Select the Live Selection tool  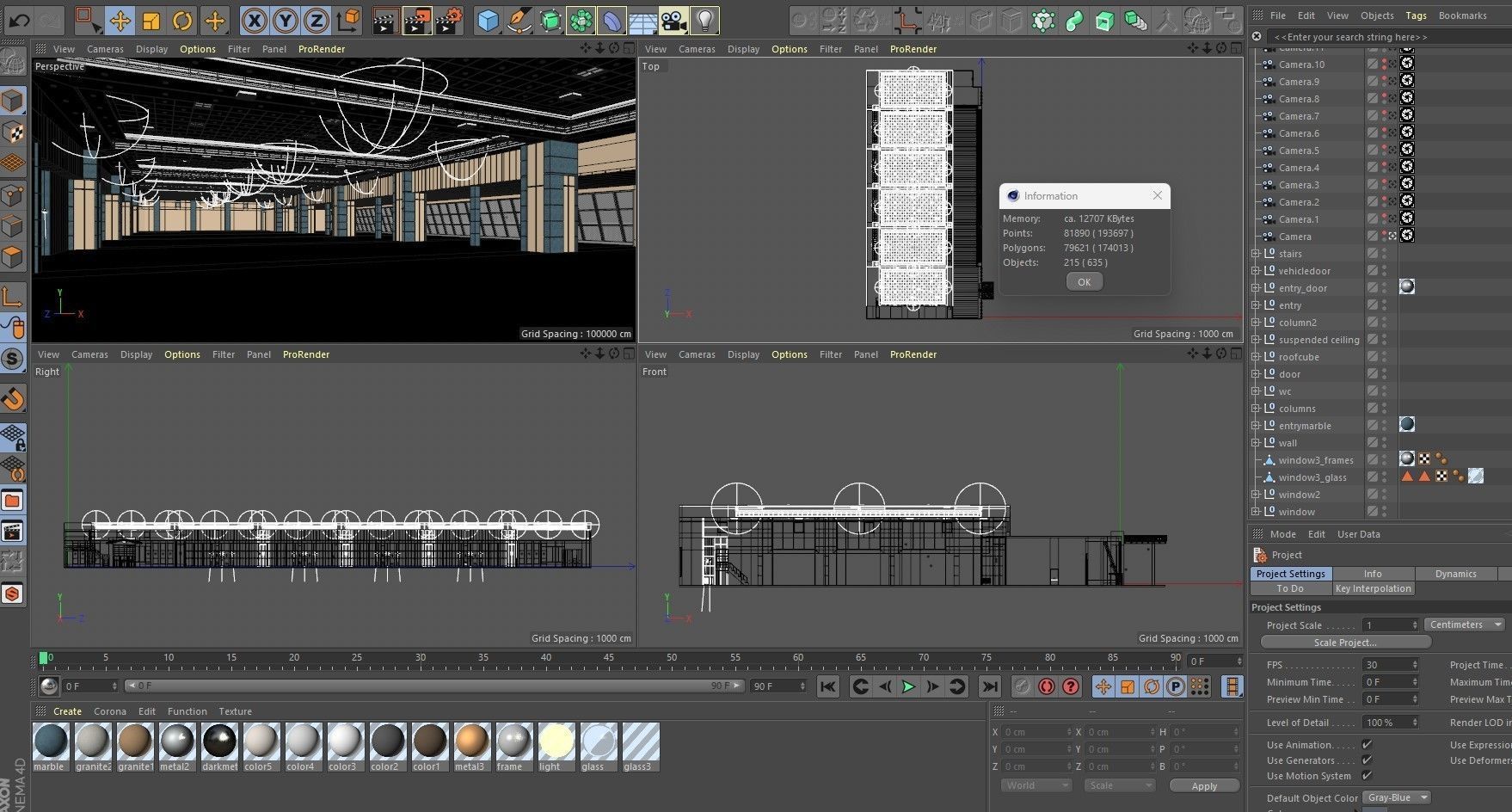87,20
